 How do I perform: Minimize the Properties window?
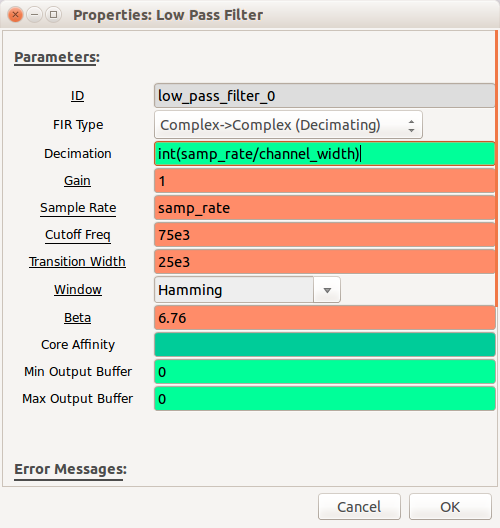click(34, 15)
